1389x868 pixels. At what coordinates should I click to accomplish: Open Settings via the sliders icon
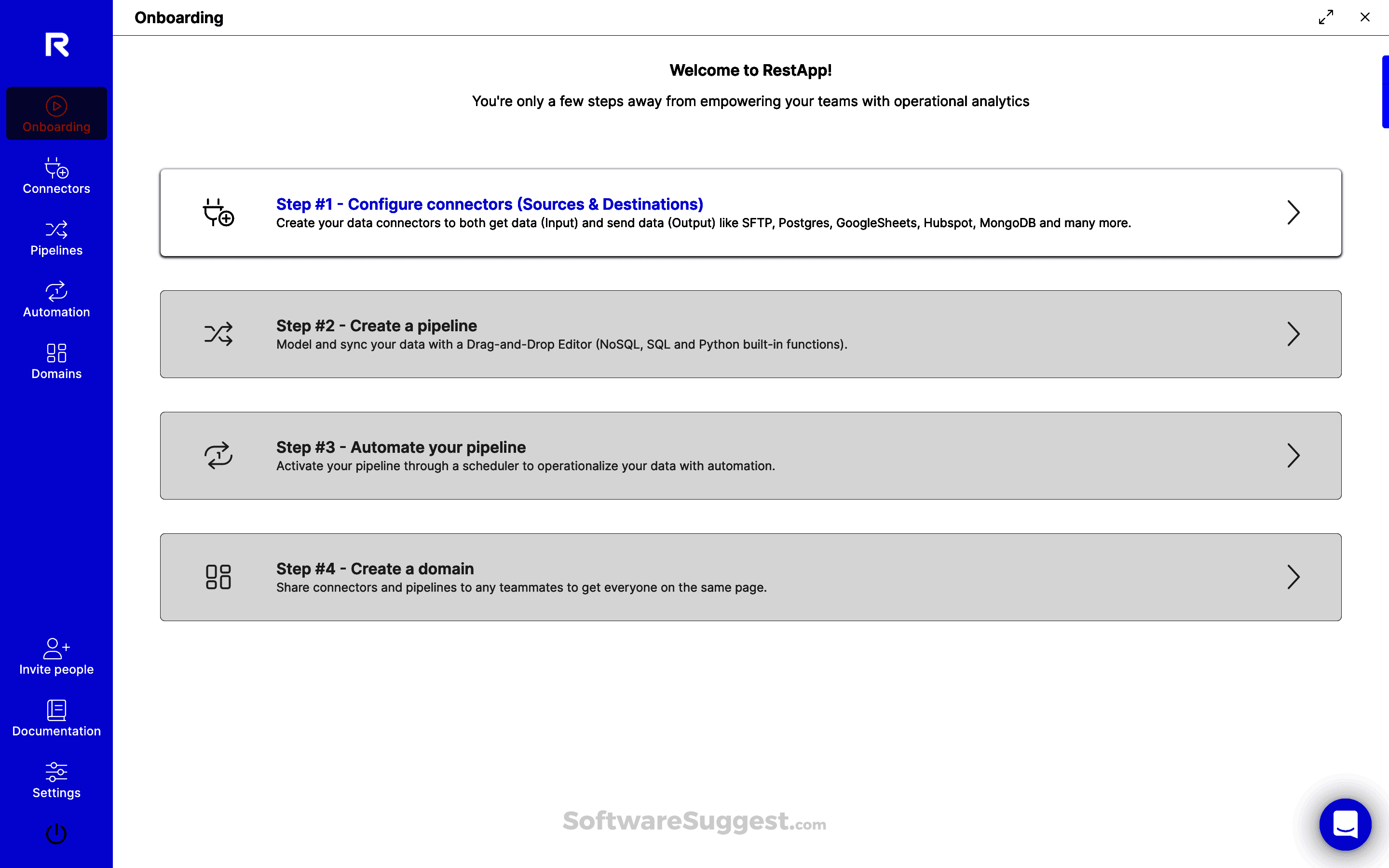click(x=56, y=772)
